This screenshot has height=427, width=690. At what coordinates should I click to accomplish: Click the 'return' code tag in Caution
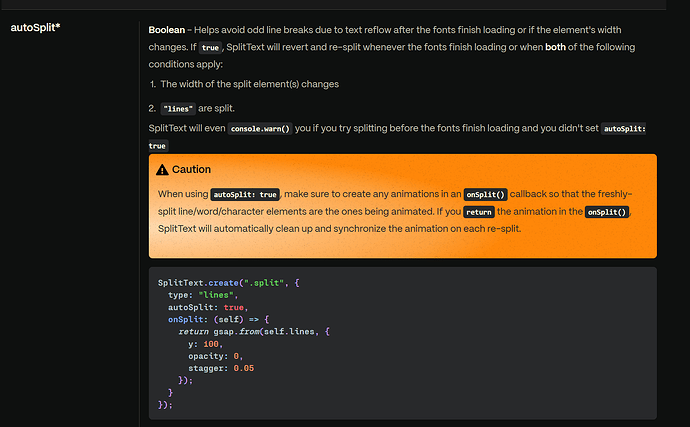pyautogui.click(x=479, y=212)
